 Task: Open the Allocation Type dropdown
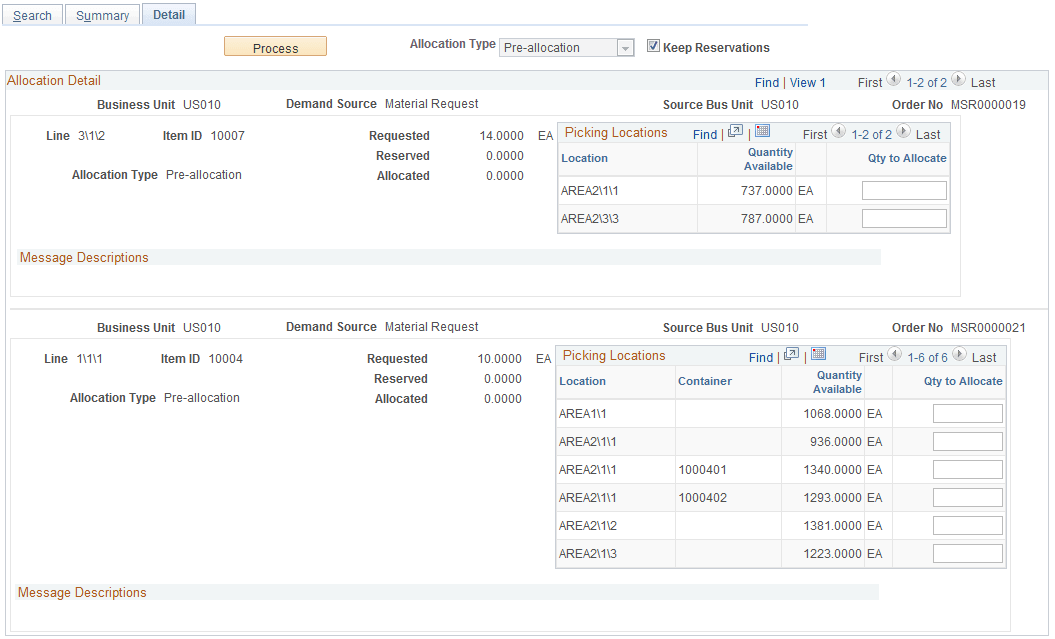624,47
